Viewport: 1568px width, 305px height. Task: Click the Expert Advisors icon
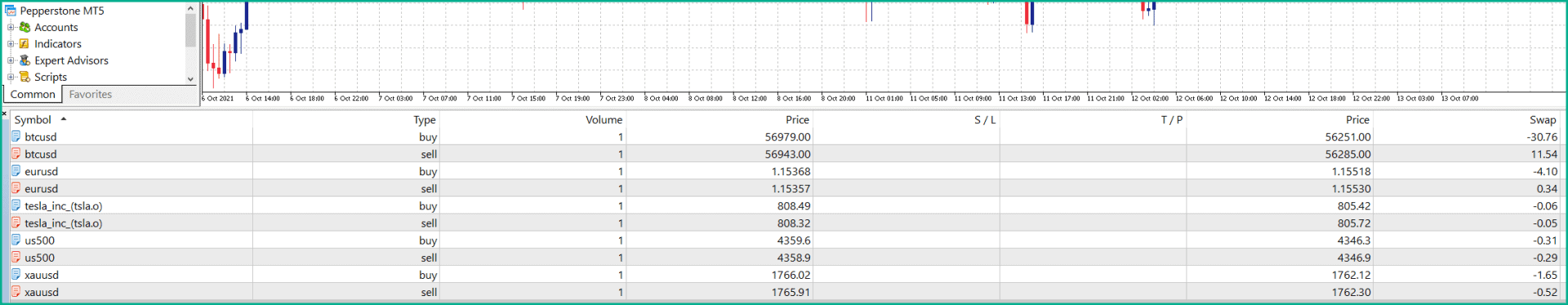click(24, 60)
